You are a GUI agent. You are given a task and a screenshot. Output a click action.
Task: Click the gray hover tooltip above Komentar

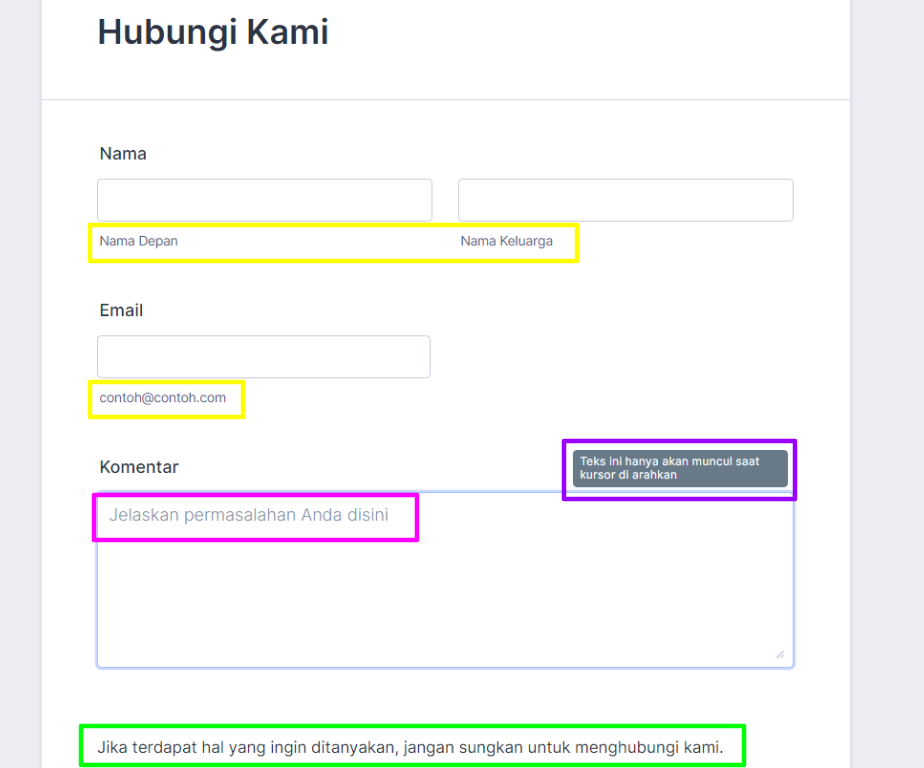tap(680, 468)
